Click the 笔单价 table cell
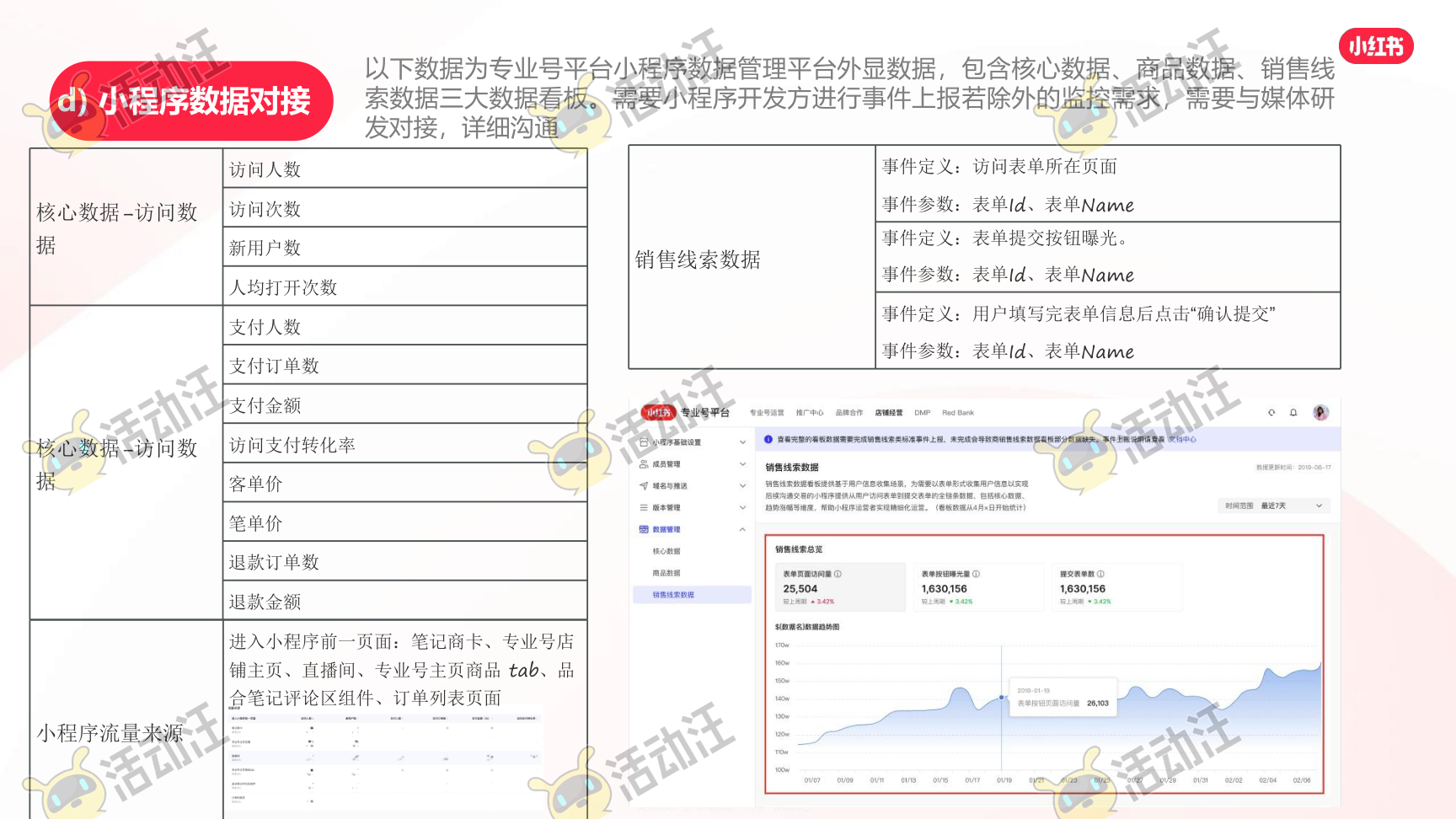Image resolution: width=1456 pixels, height=819 pixels. point(405,522)
